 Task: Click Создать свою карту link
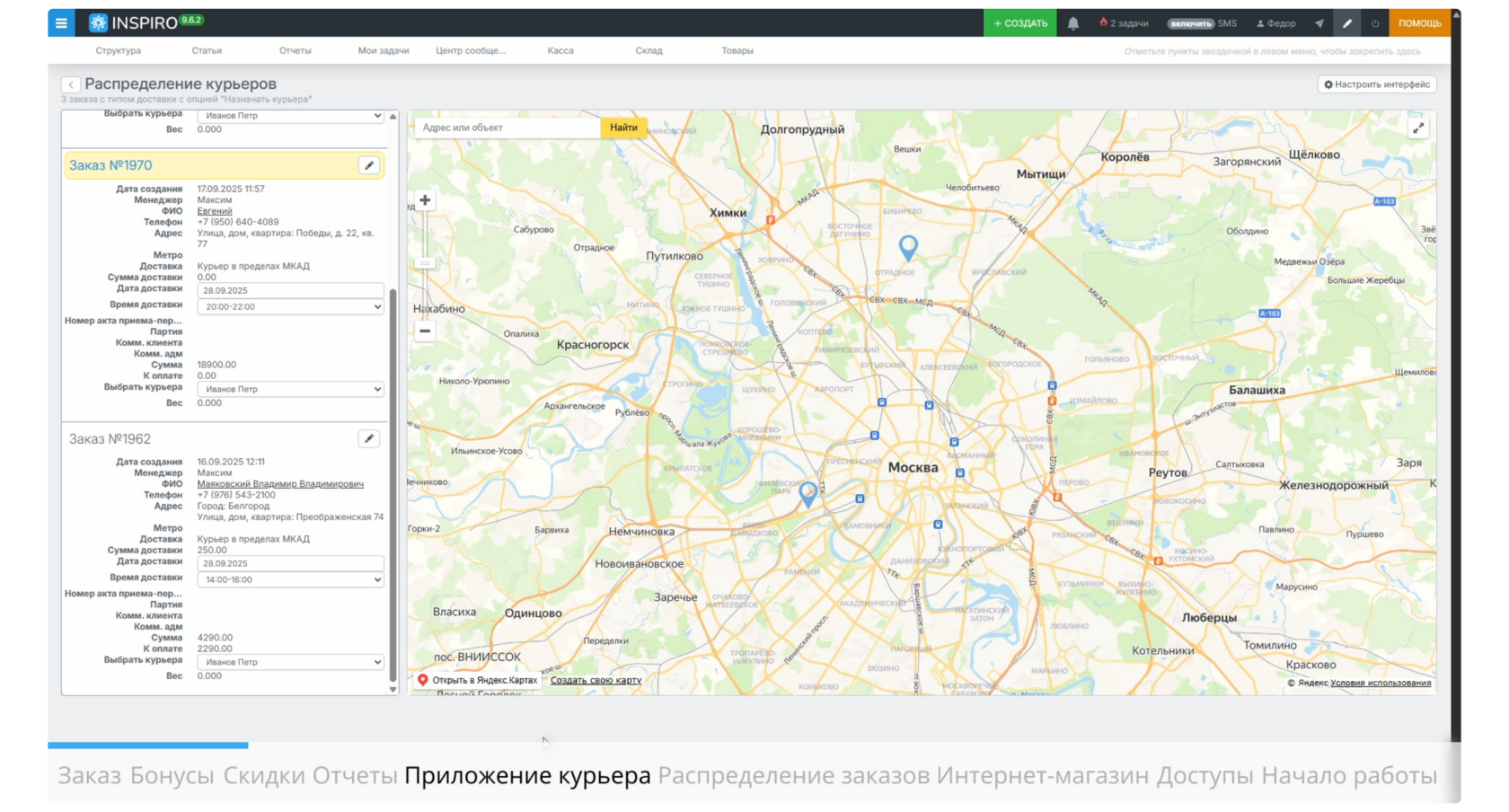[x=596, y=680]
